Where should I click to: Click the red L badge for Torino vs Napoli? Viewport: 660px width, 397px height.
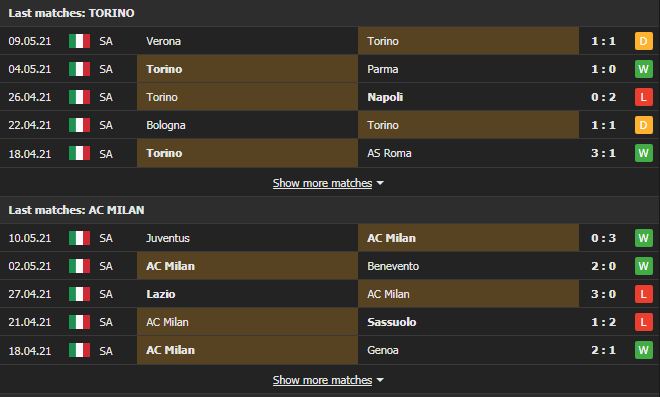[x=644, y=97]
